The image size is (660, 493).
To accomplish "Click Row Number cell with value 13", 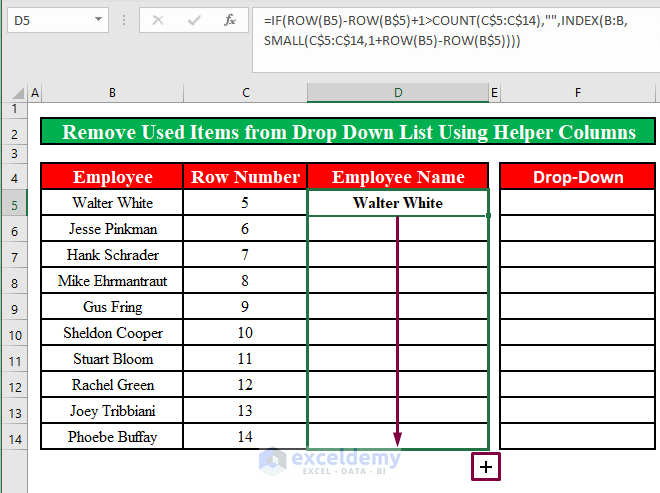I will pyautogui.click(x=245, y=411).
